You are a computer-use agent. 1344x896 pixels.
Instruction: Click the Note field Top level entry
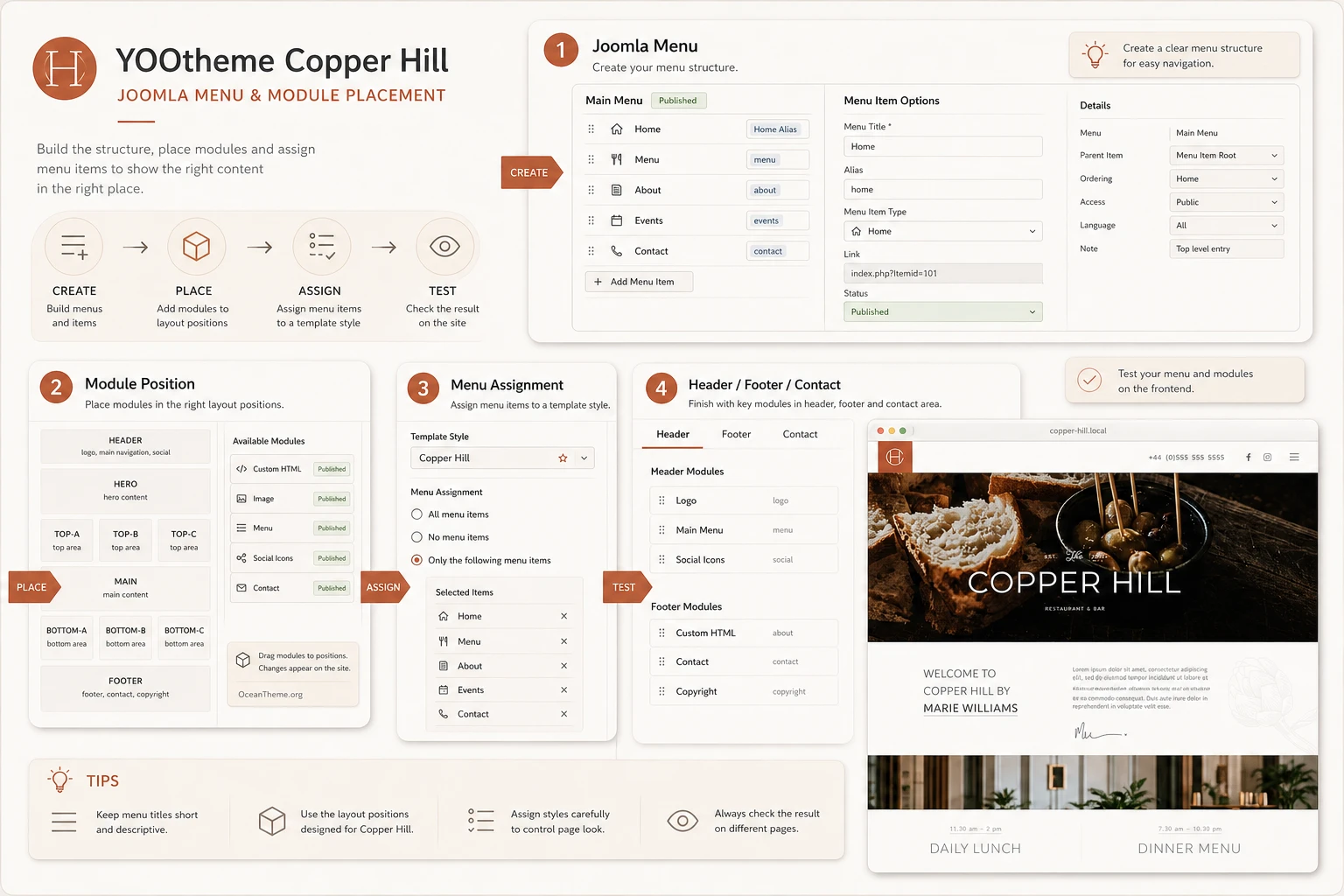(1226, 249)
